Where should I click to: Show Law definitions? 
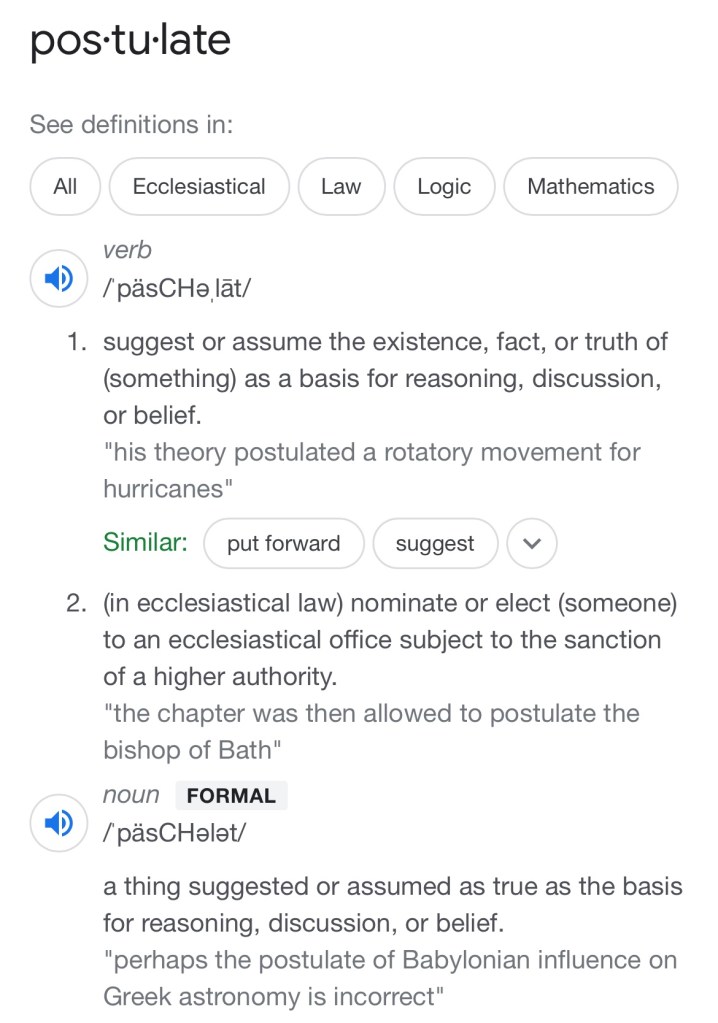tap(341, 187)
